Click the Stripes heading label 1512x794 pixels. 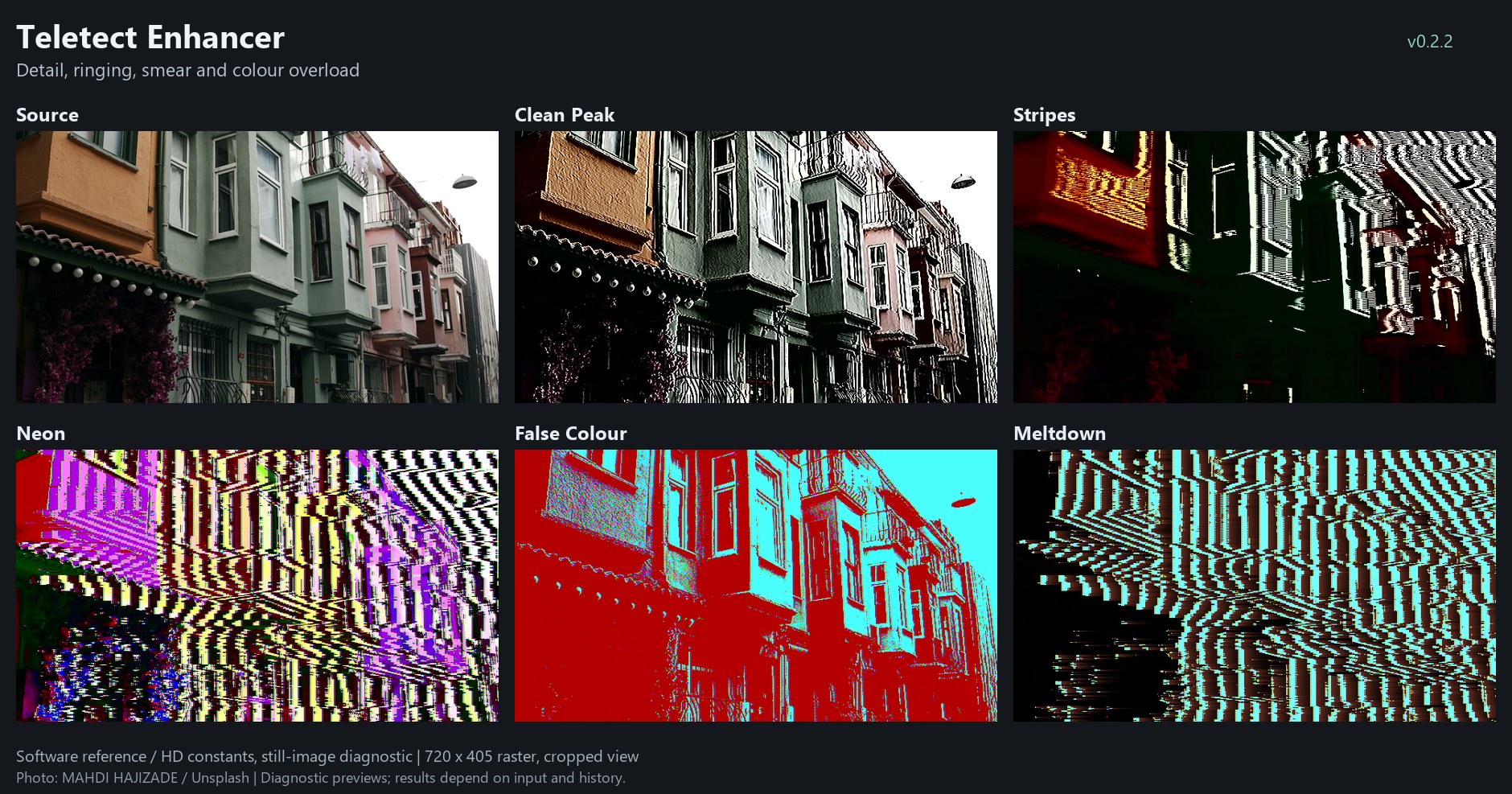[1044, 116]
